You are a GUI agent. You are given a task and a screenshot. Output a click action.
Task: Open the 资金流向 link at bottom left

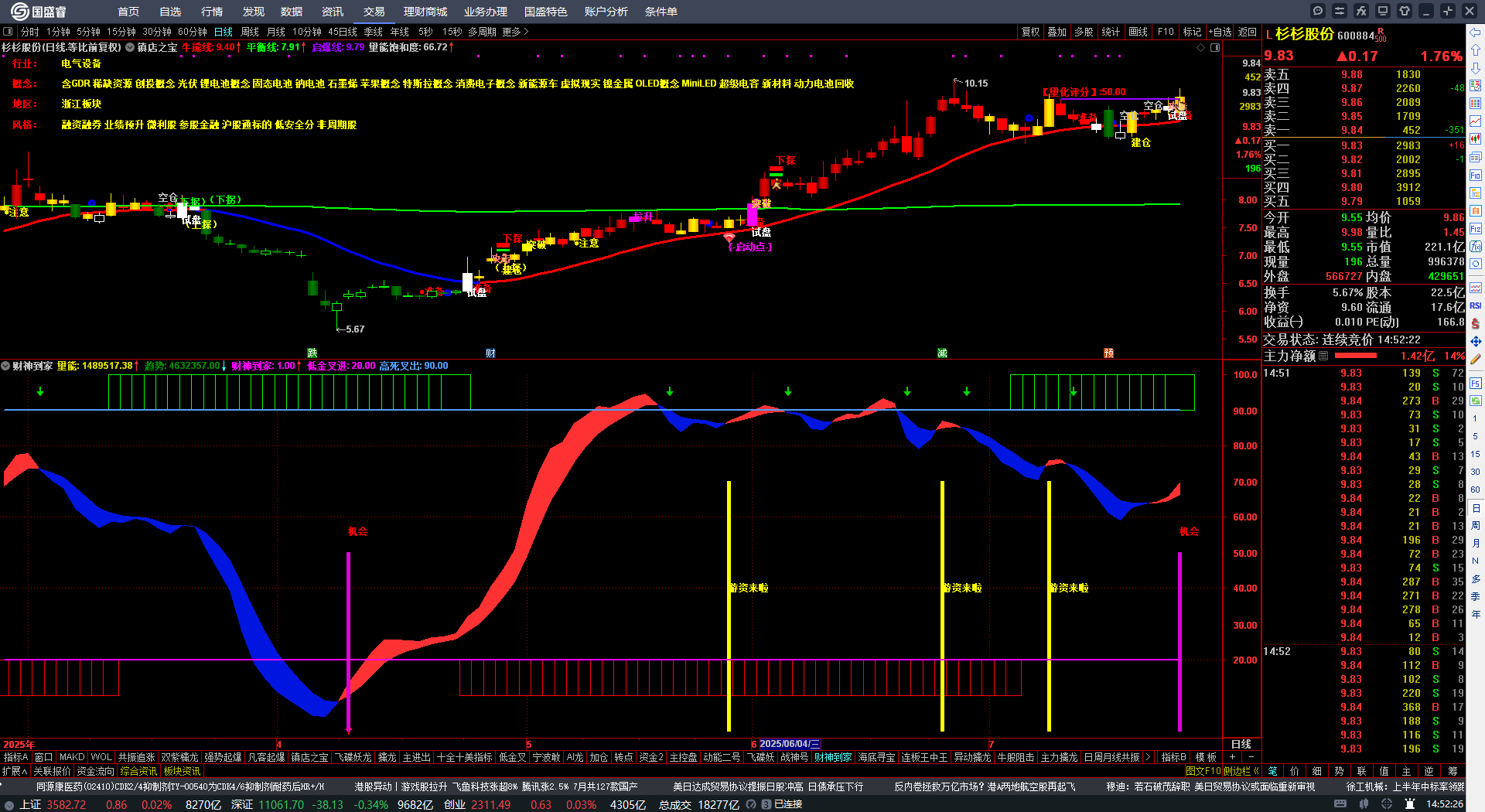[x=95, y=771]
